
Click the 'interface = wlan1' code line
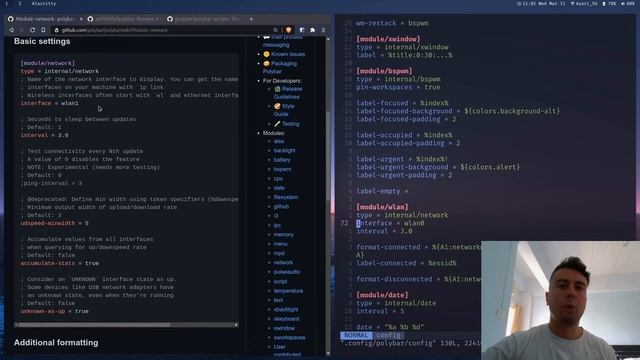tap(49, 103)
